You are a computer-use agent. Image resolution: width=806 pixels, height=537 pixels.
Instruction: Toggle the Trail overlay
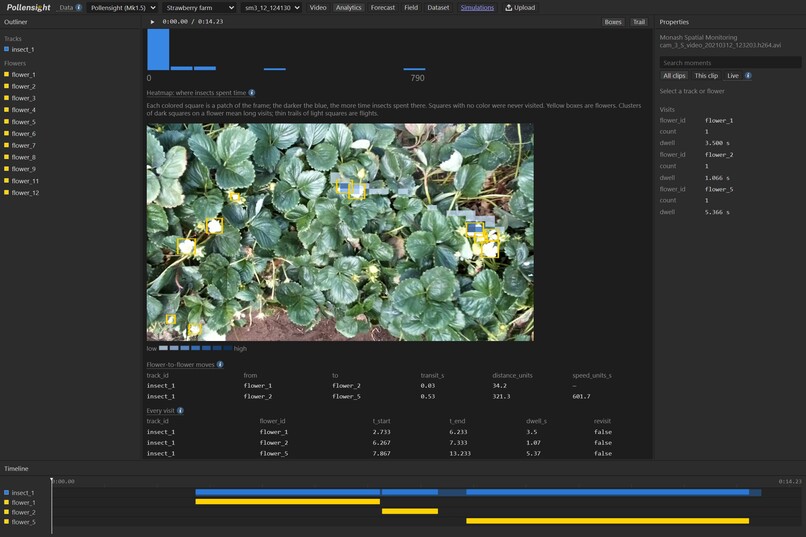[639, 22]
